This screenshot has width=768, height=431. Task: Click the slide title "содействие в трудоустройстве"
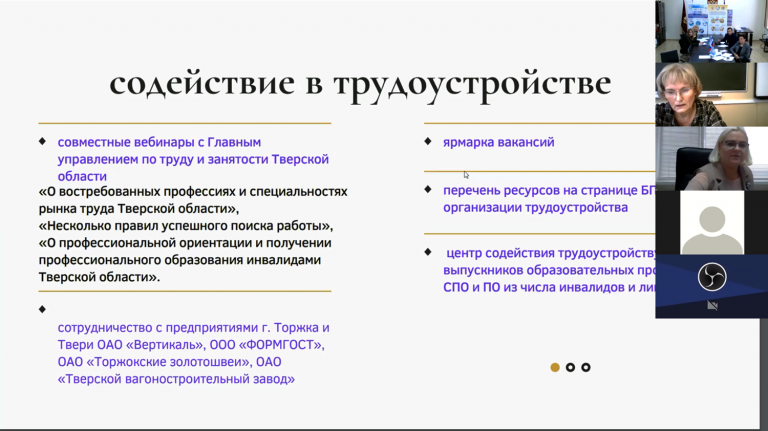(360, 83)
